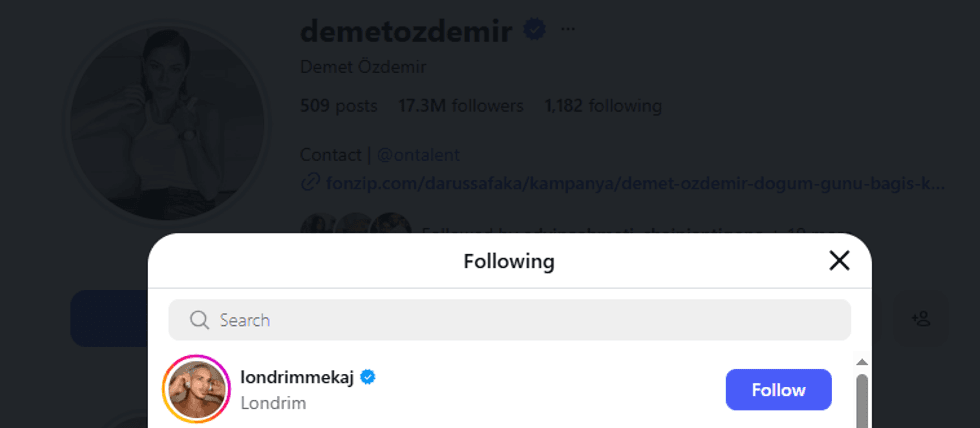Click verified badge beside londrimmekaj

click(x=368, y=377)
